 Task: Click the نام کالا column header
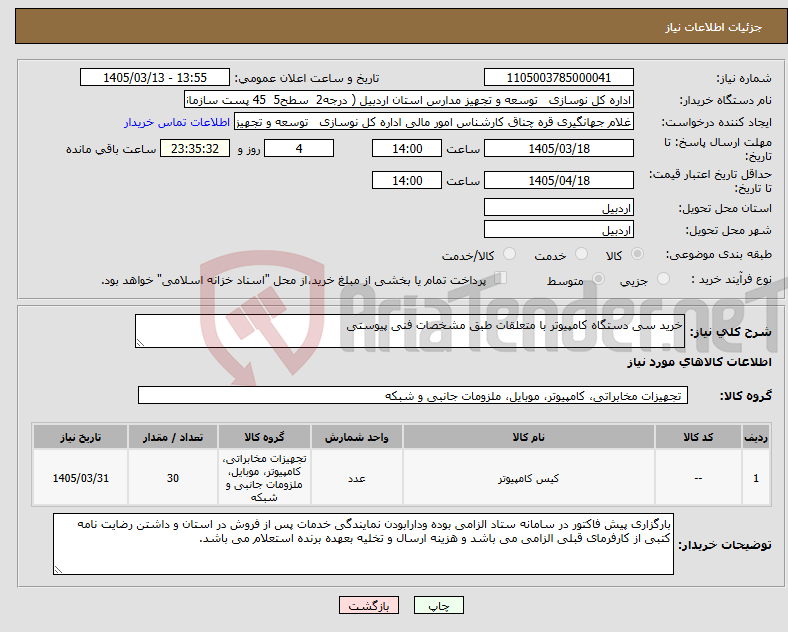coord(528,437)
